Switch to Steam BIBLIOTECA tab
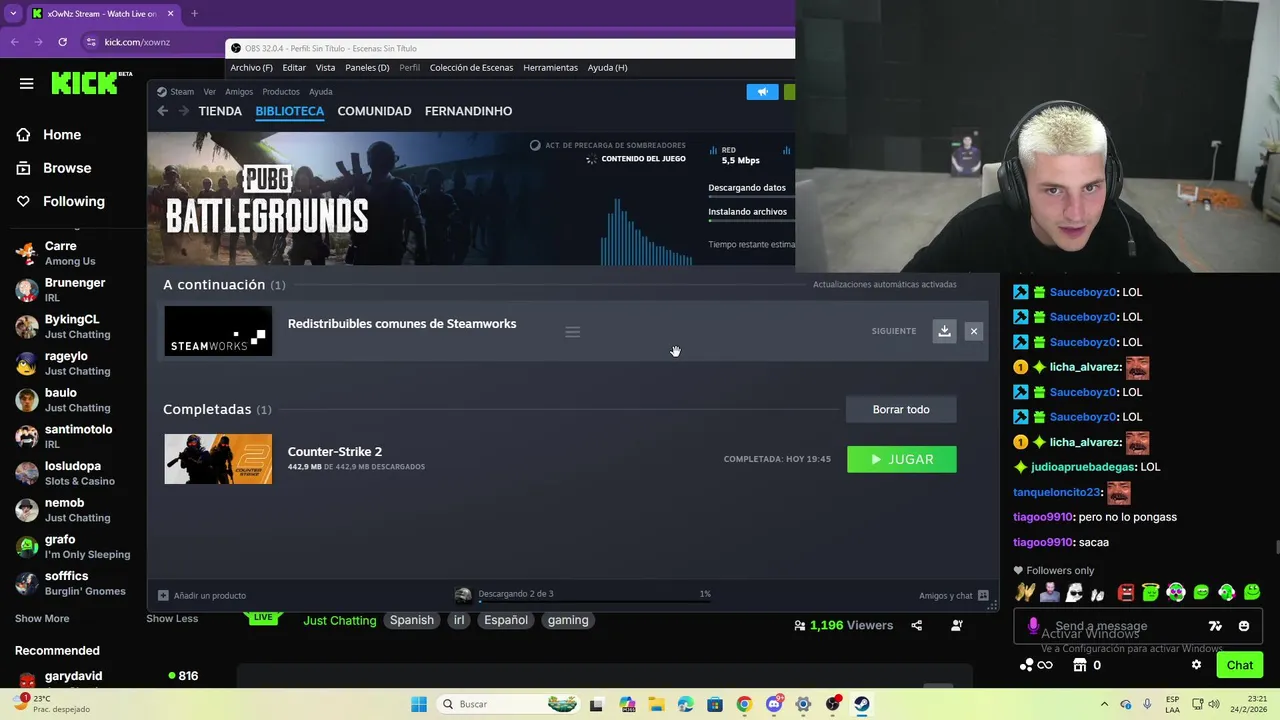 click(289, 111)
